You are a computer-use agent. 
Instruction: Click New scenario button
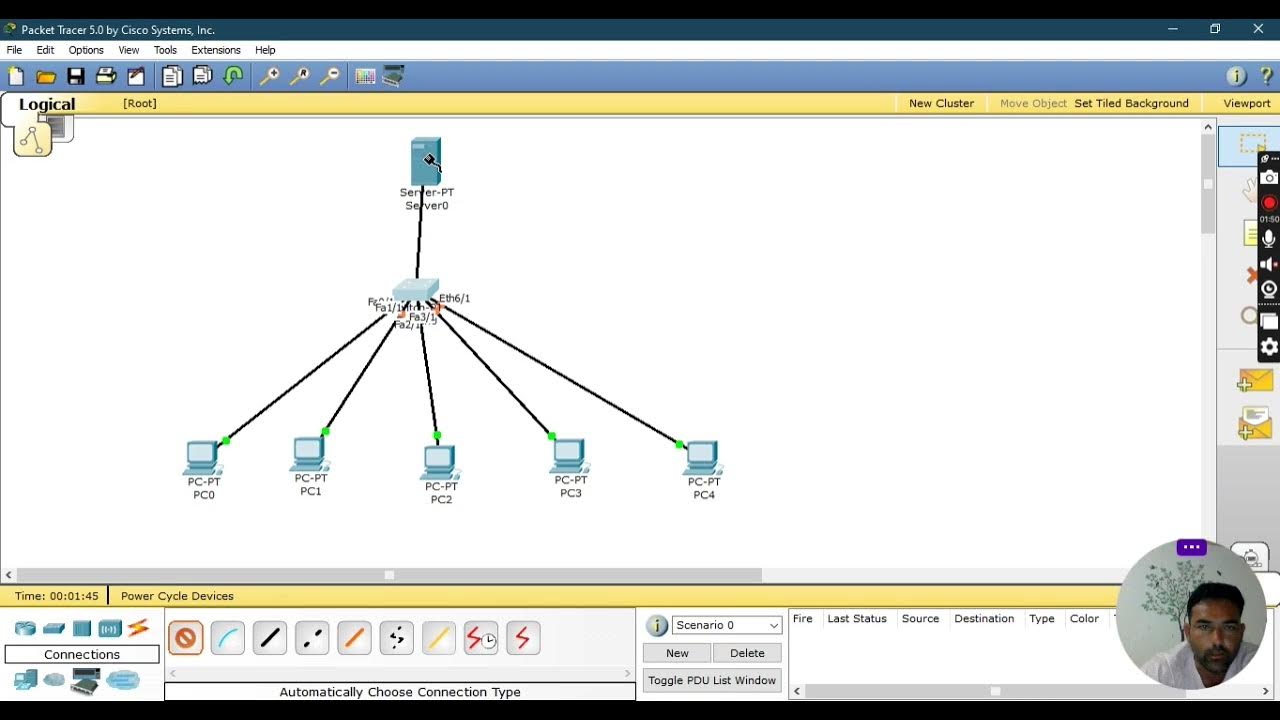click(677, 653)
